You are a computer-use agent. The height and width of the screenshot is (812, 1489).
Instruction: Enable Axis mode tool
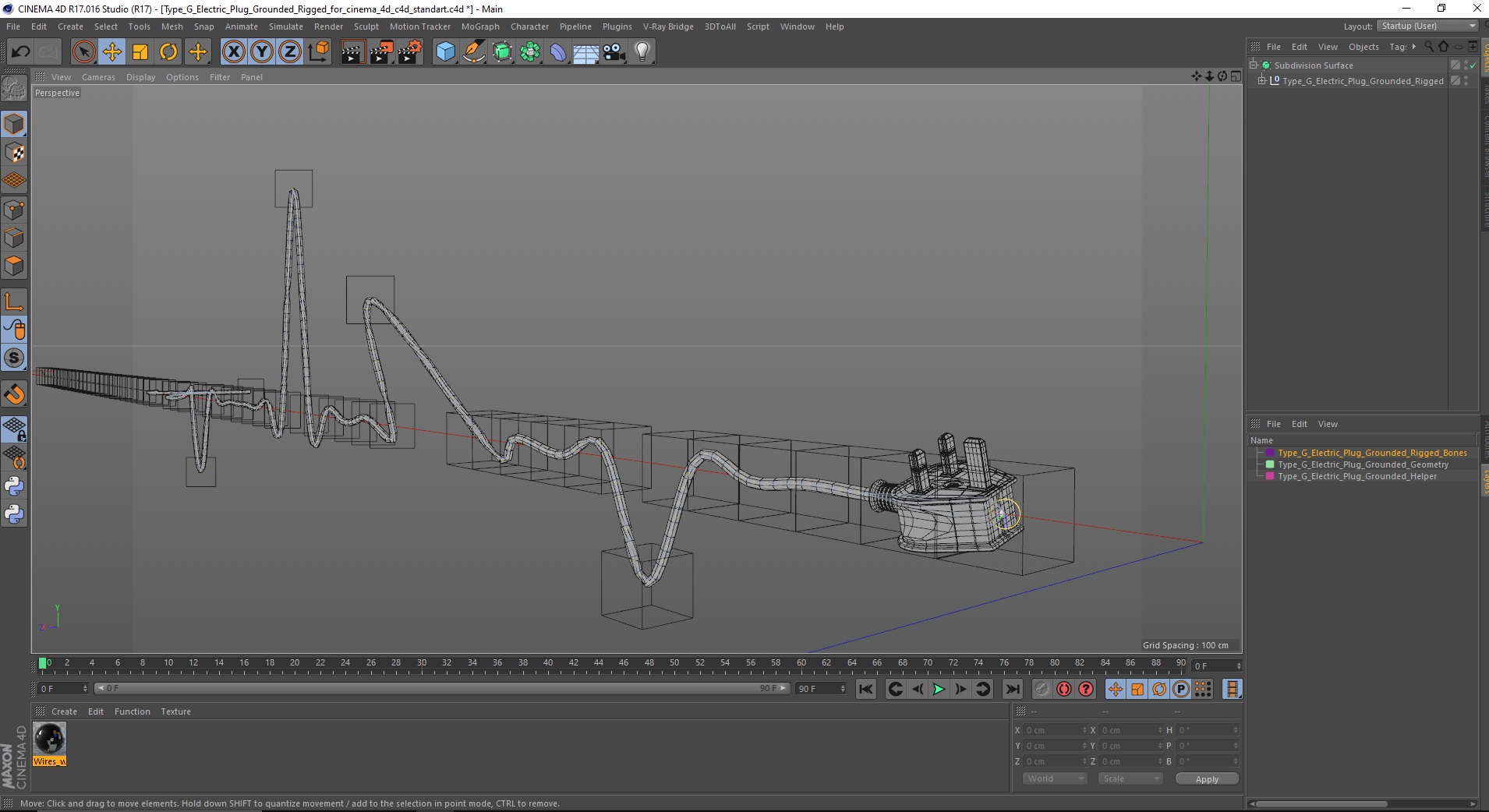pyautogui.click(x=14, y=302)
